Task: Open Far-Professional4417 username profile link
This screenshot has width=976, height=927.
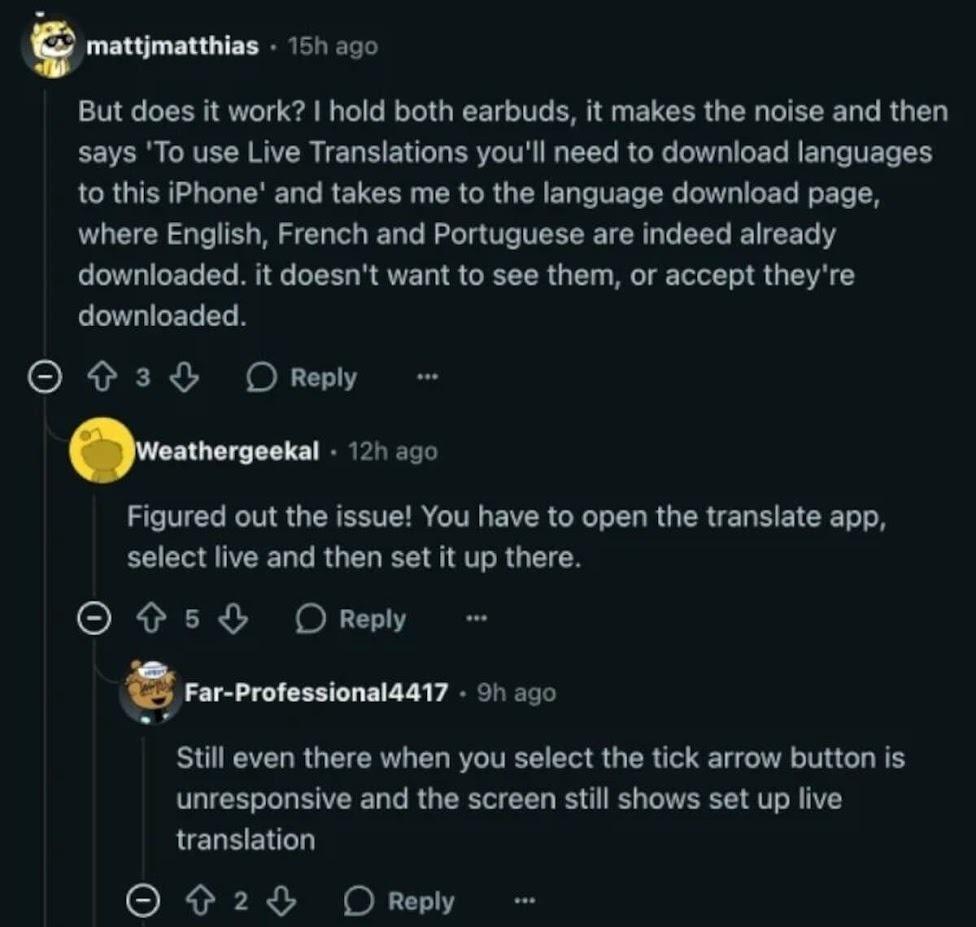Action: (316, 693)
